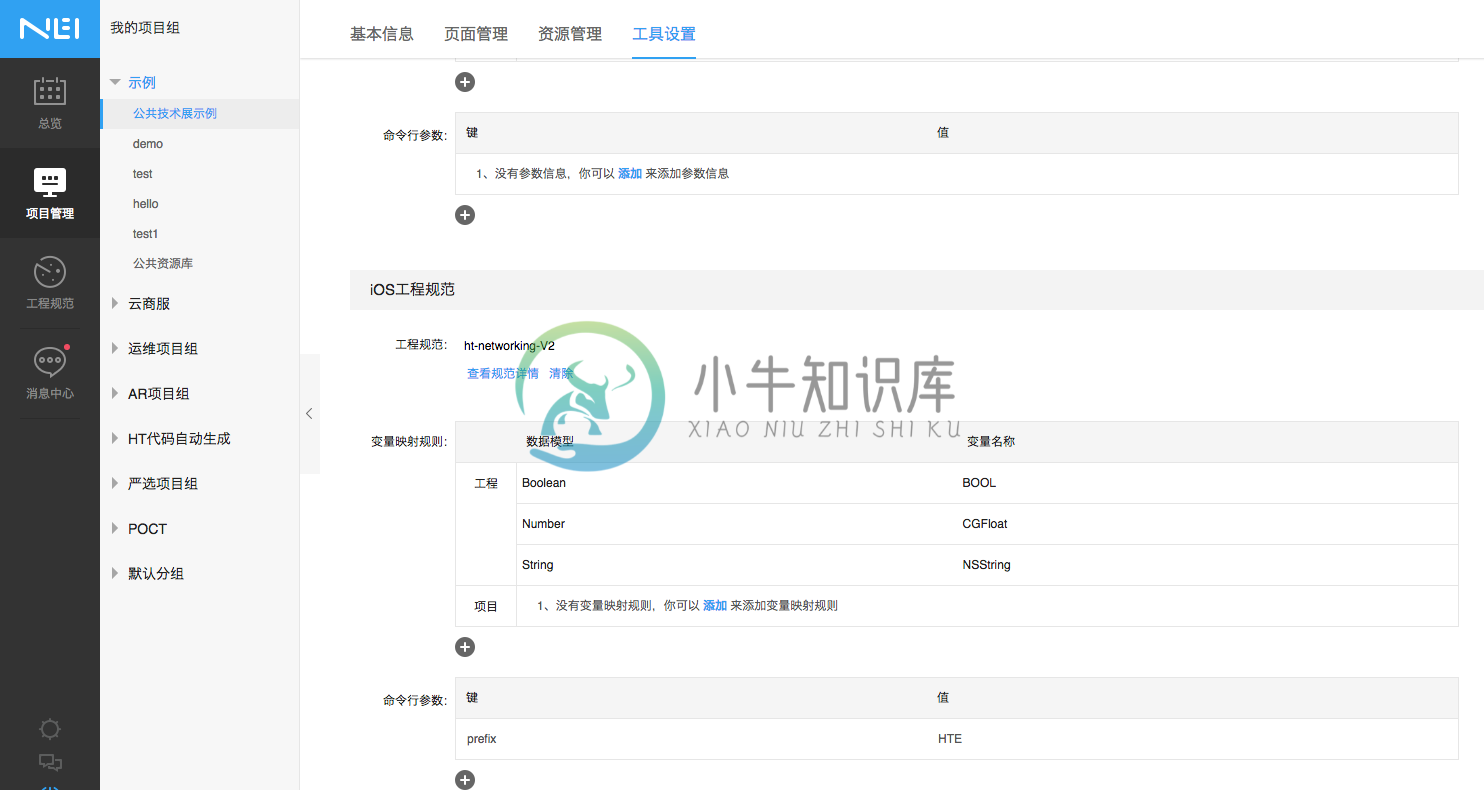This screenshot has width=1484, height=790.
Task: Expand the 默认分组 group
Action: tap(115, 574)
